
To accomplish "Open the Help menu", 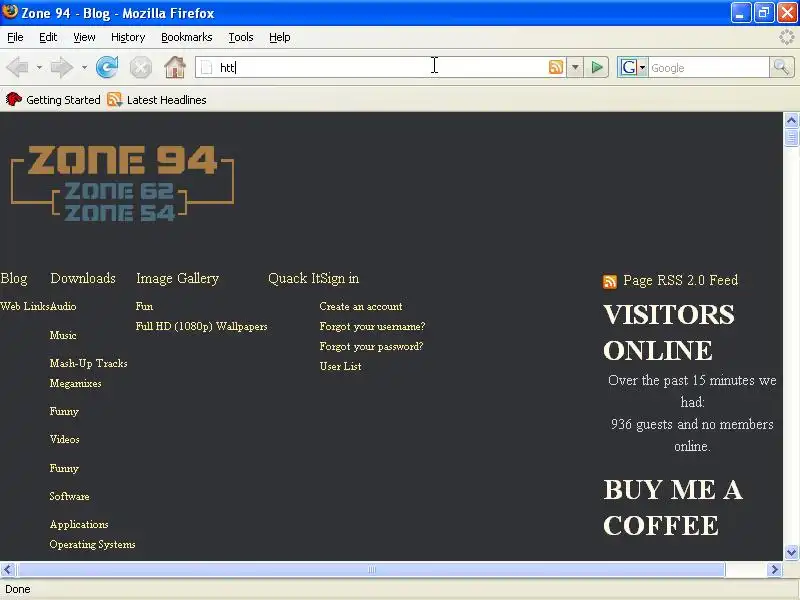I will click(x=280, y=37).
